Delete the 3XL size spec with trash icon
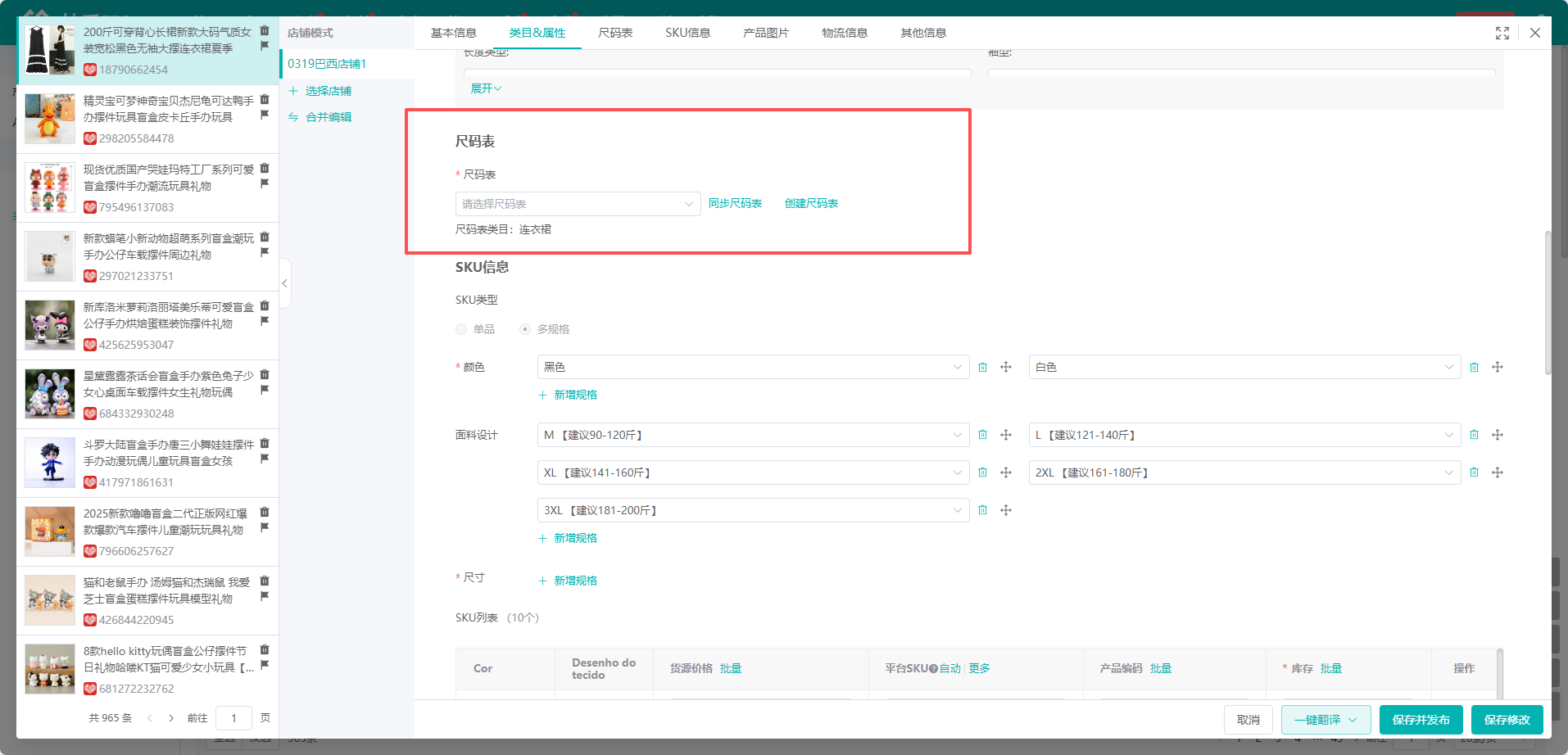Image resolution: width=1568 pixels, height=755 pixels. [982, 511]
